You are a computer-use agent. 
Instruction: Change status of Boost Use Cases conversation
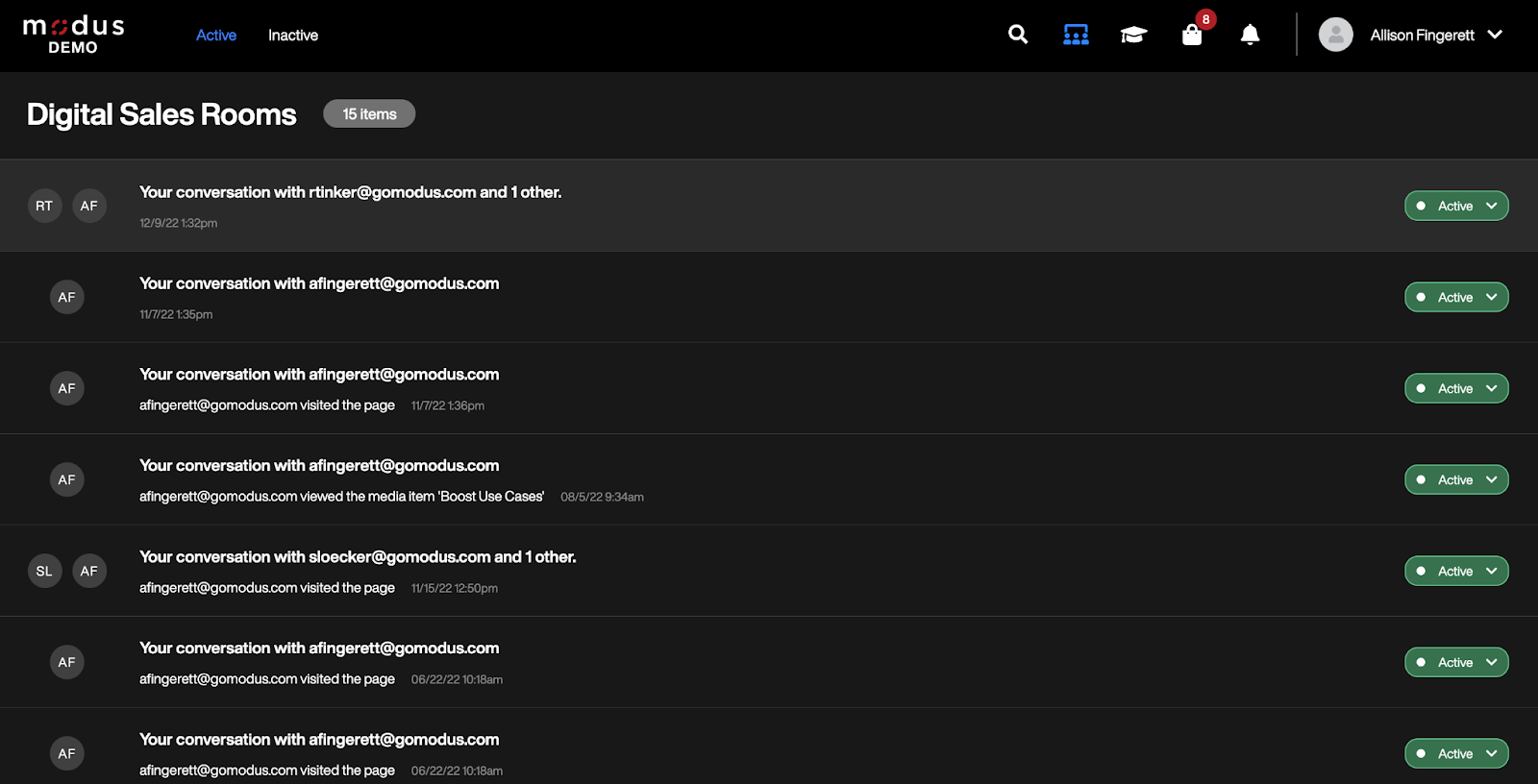click(1456, 479)
